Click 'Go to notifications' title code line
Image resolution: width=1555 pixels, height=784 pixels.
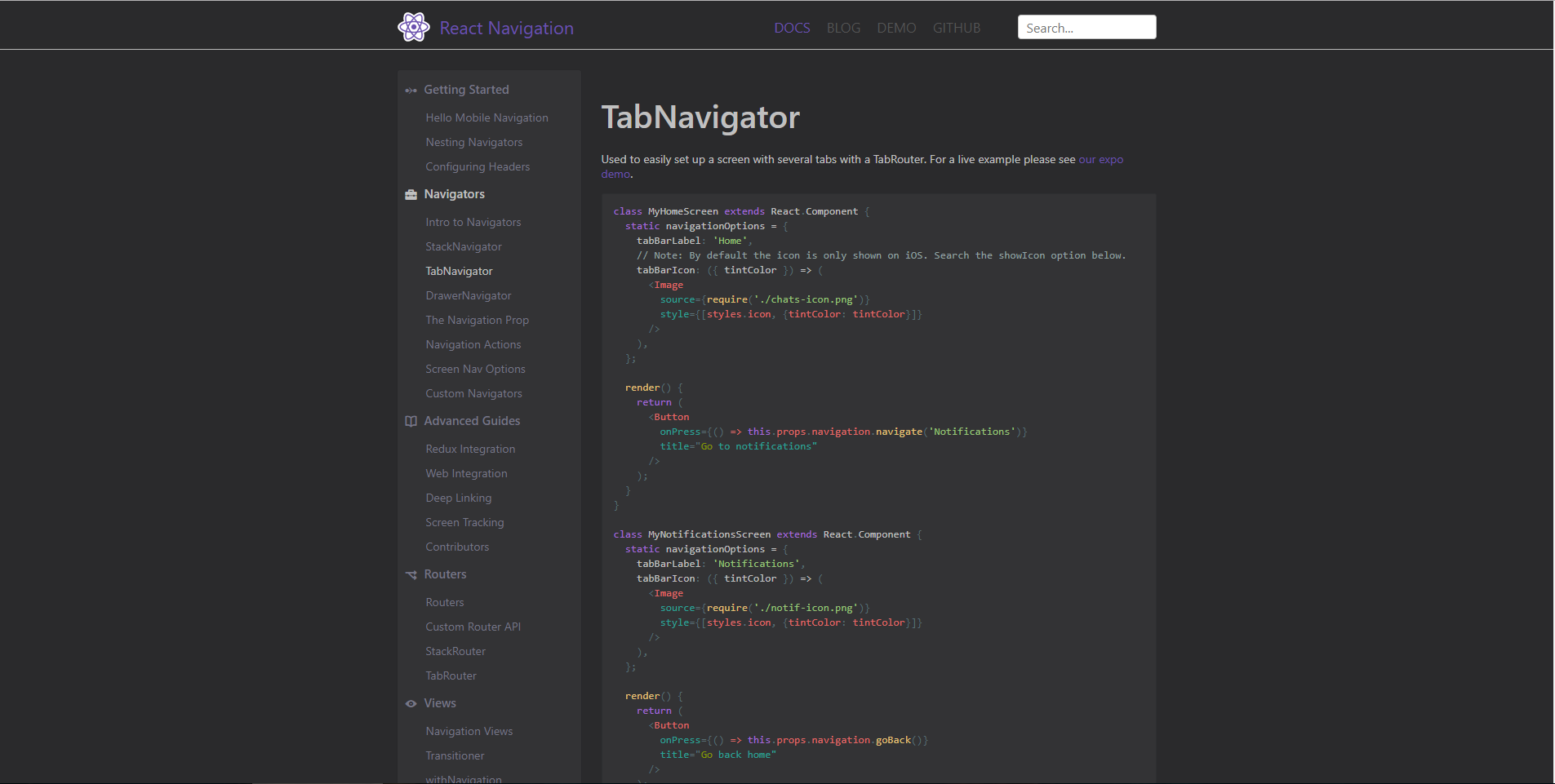point(738,446)
